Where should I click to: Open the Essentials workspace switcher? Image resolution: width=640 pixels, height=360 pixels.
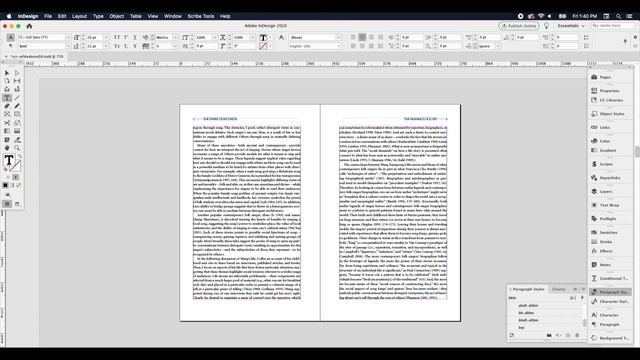point(571,26)
